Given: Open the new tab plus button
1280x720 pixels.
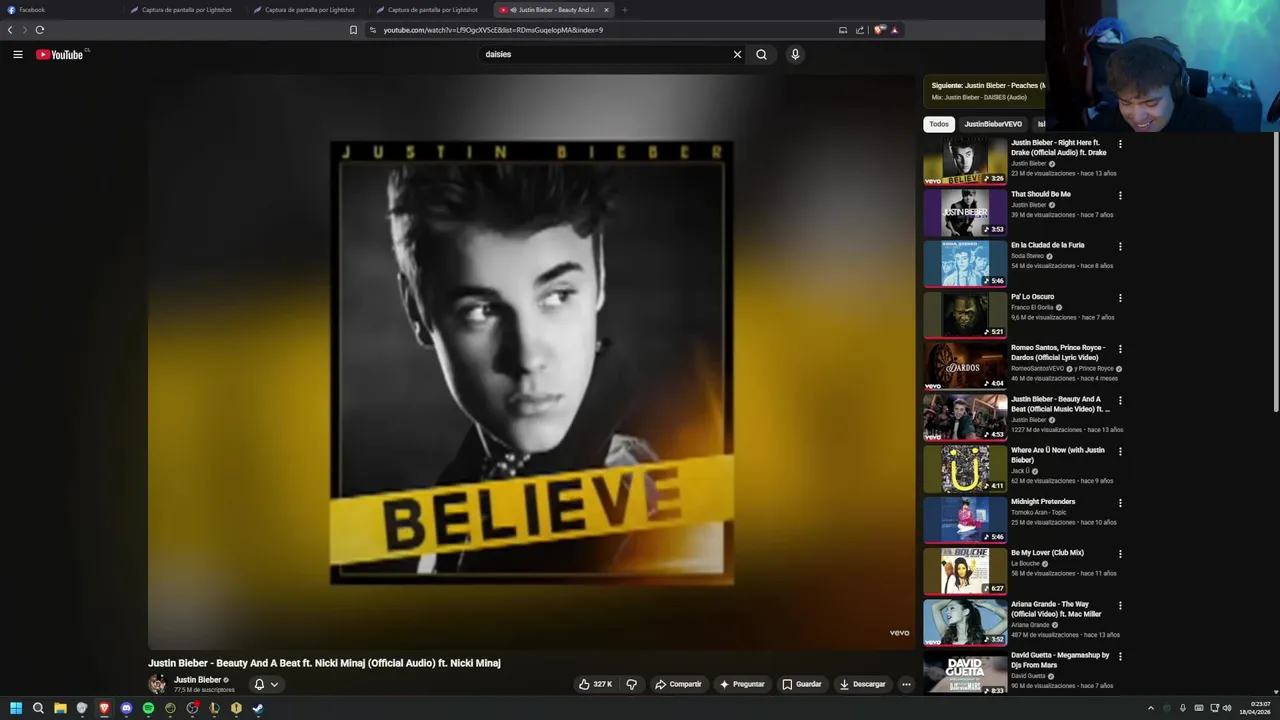Looking at the screenshot, I should (625, 10).
